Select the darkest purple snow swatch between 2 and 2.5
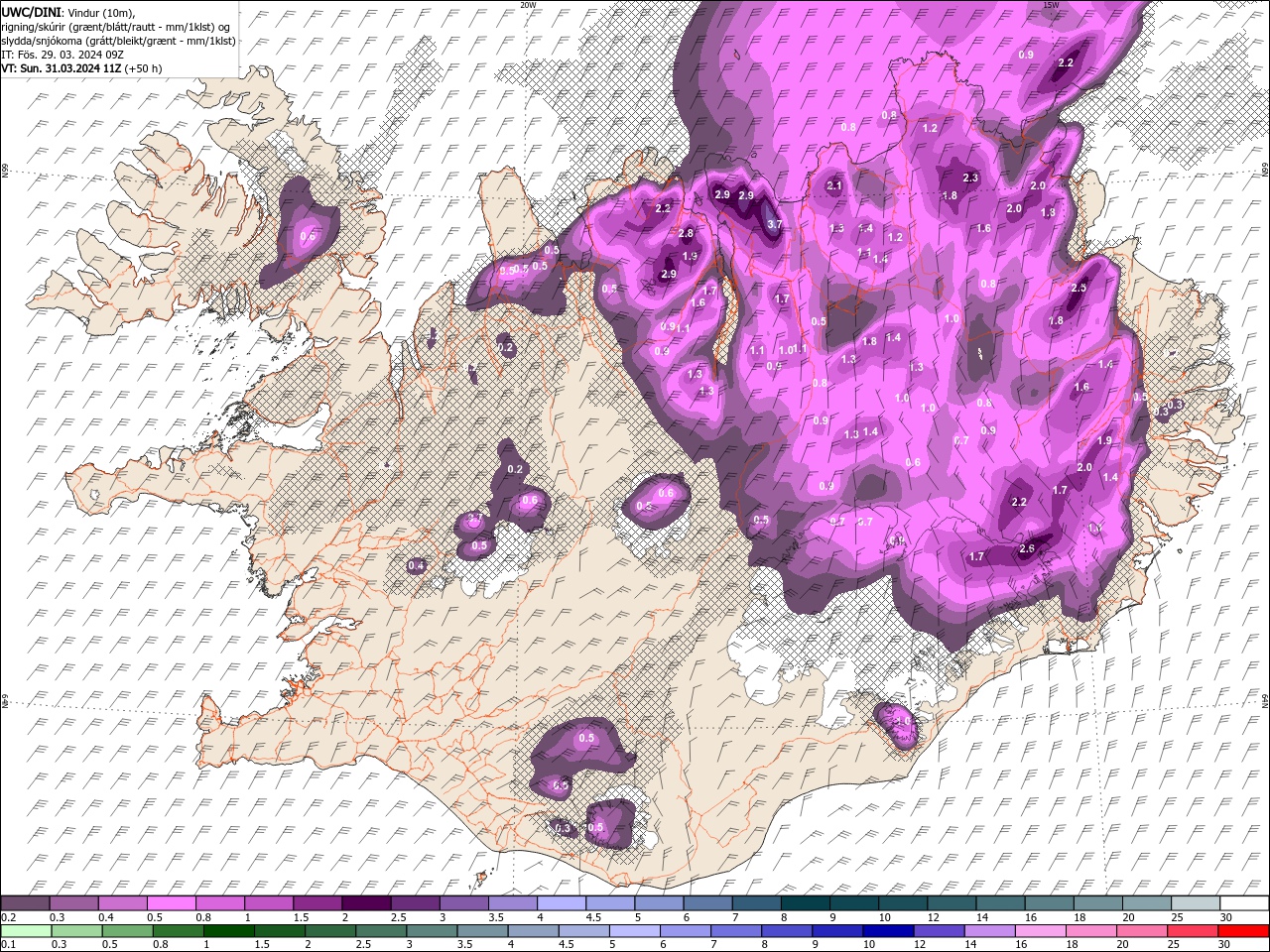Viewport: 1270px width, 952px height. [365, 903]
